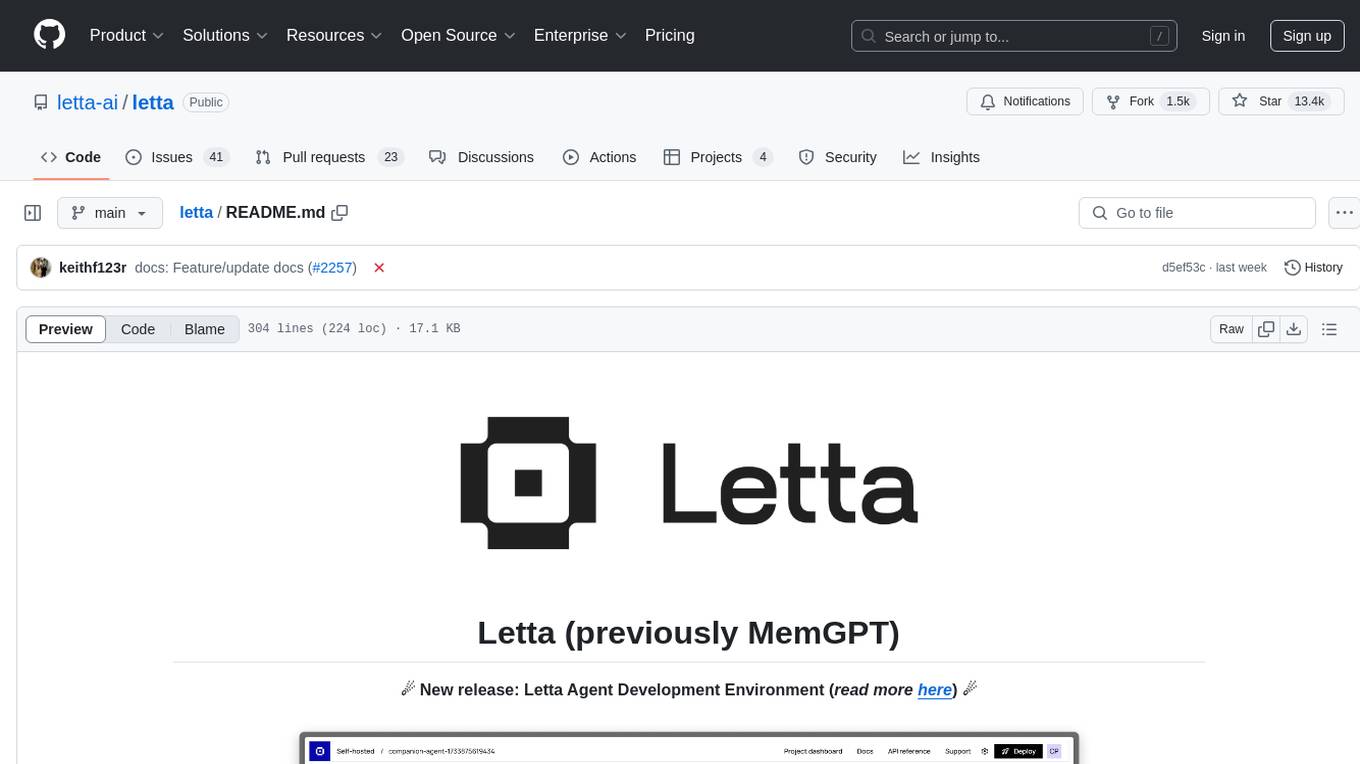Copy raw file contents
This screenshot has width=1360, height=764.
point(1266,329)
